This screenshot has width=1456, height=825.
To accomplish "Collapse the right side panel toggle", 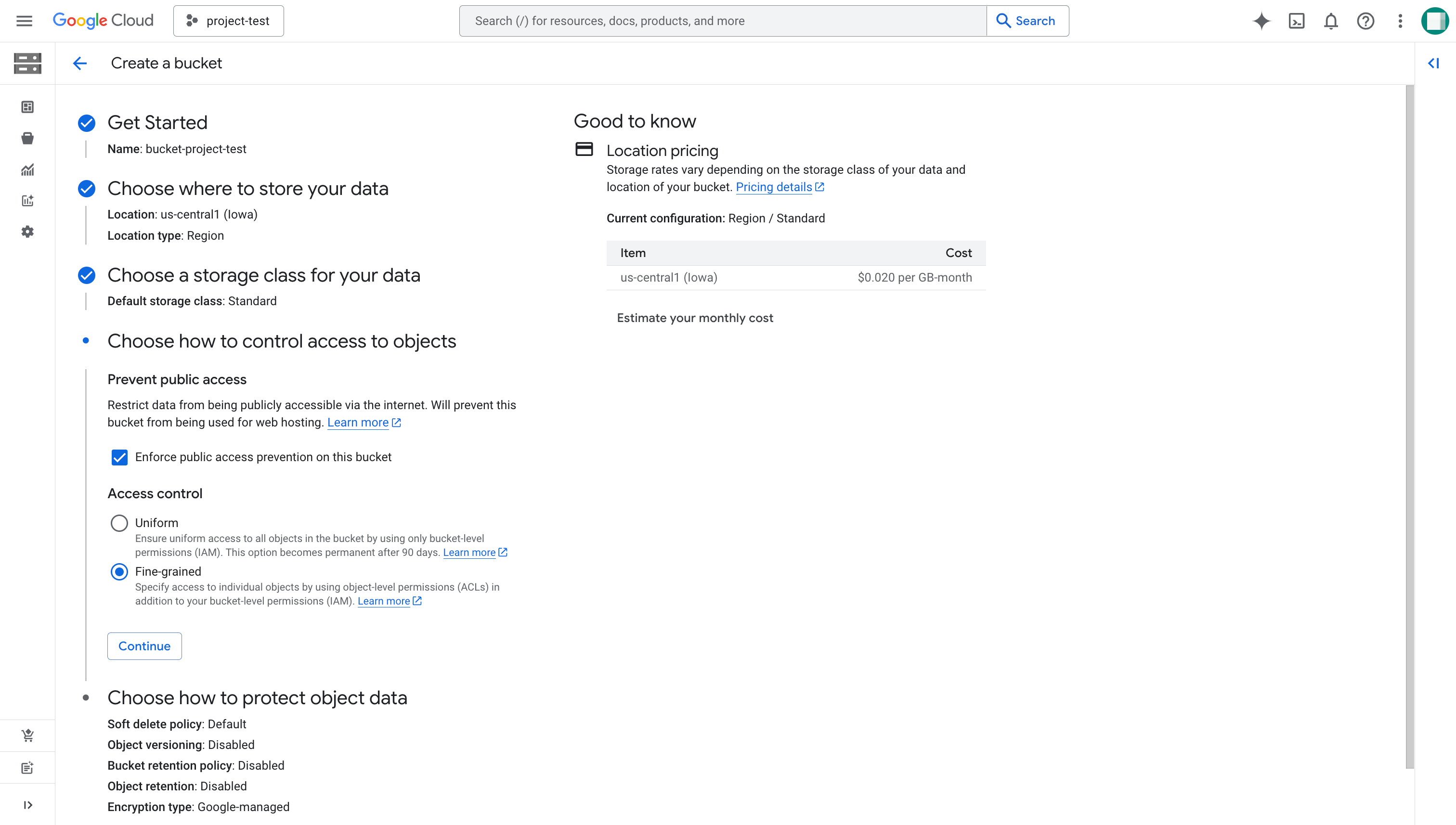I will [1433, 63].
